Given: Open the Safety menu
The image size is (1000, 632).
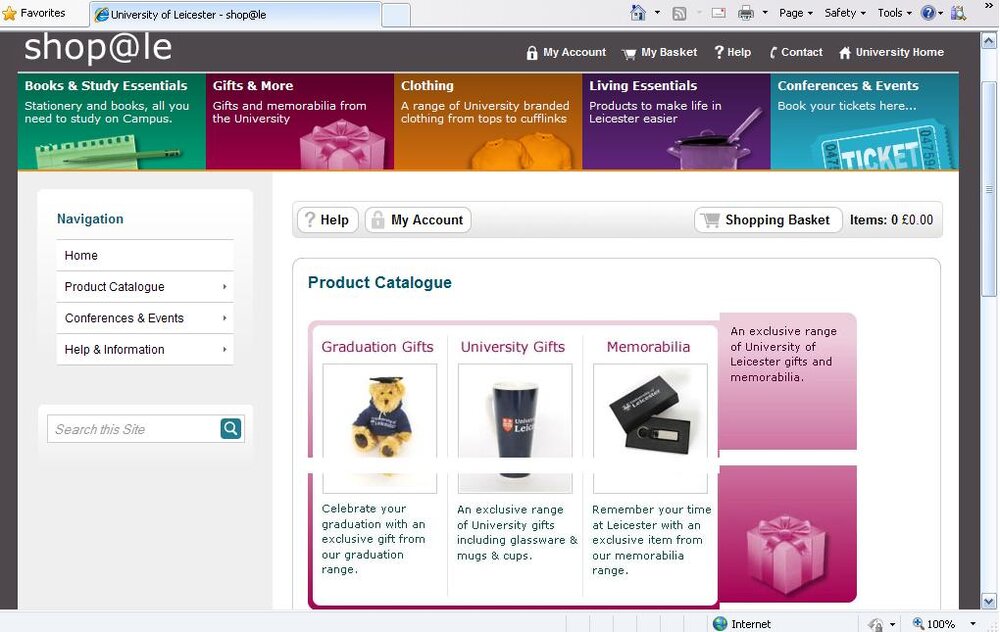Looking at the screenshot, I should tap(844, 13).
